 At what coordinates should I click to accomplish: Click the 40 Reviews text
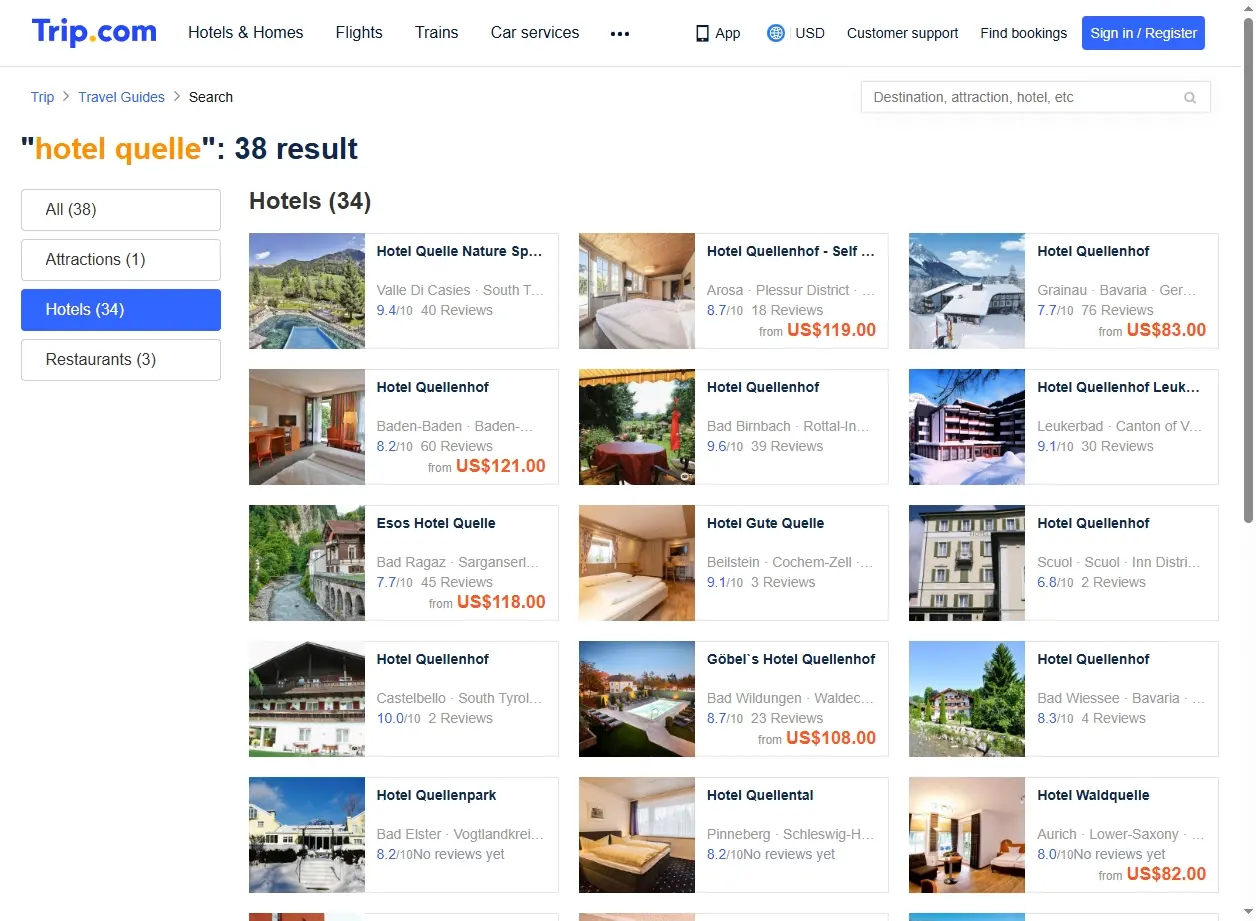[x=457, y=311]
